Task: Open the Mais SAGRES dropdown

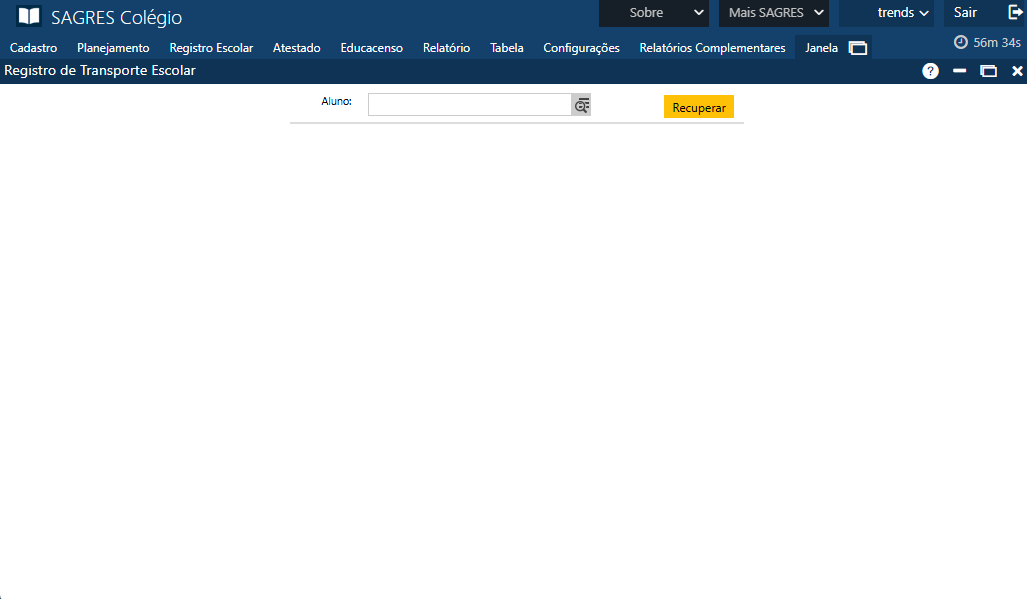Action: click(773, 13)
